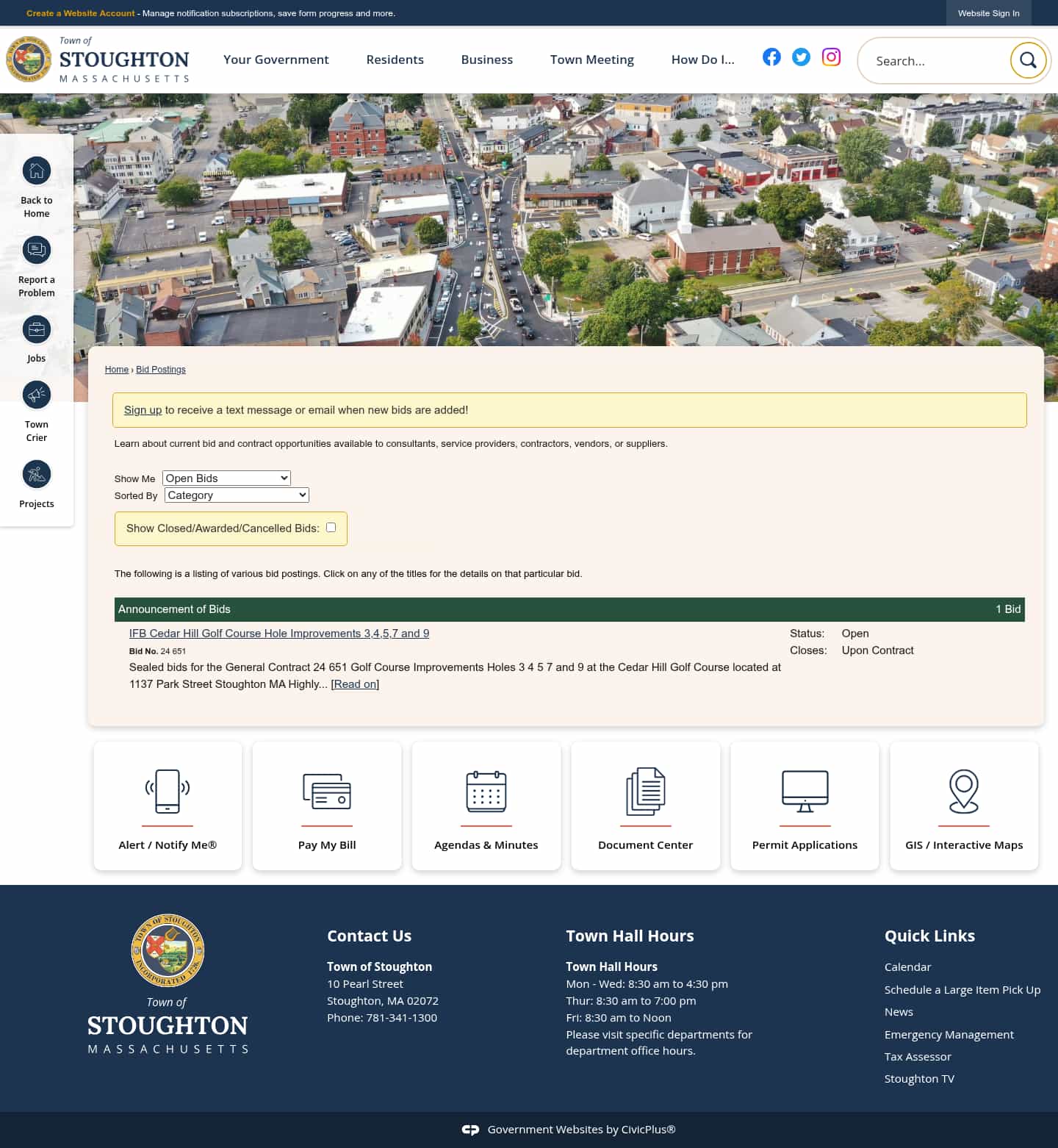Open Your Government menu
This screenshot has height=1148, width=1058.
coord(276,60)
